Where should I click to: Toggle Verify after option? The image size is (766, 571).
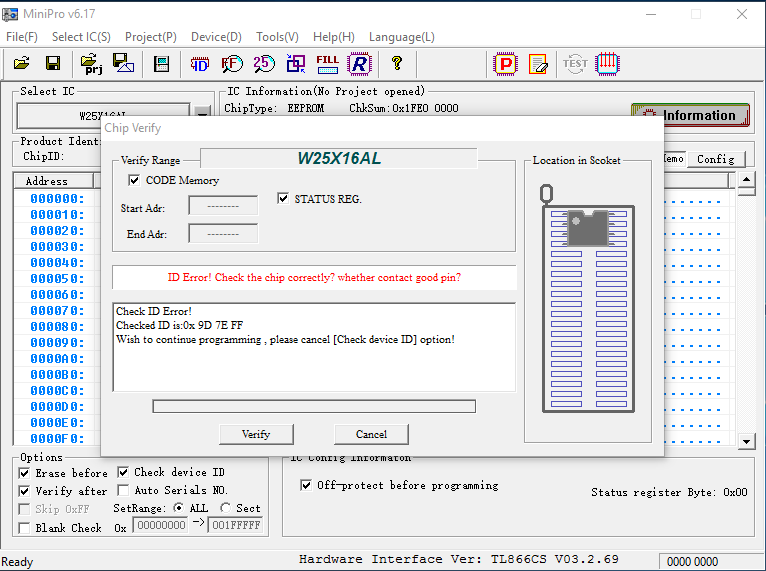24,491
